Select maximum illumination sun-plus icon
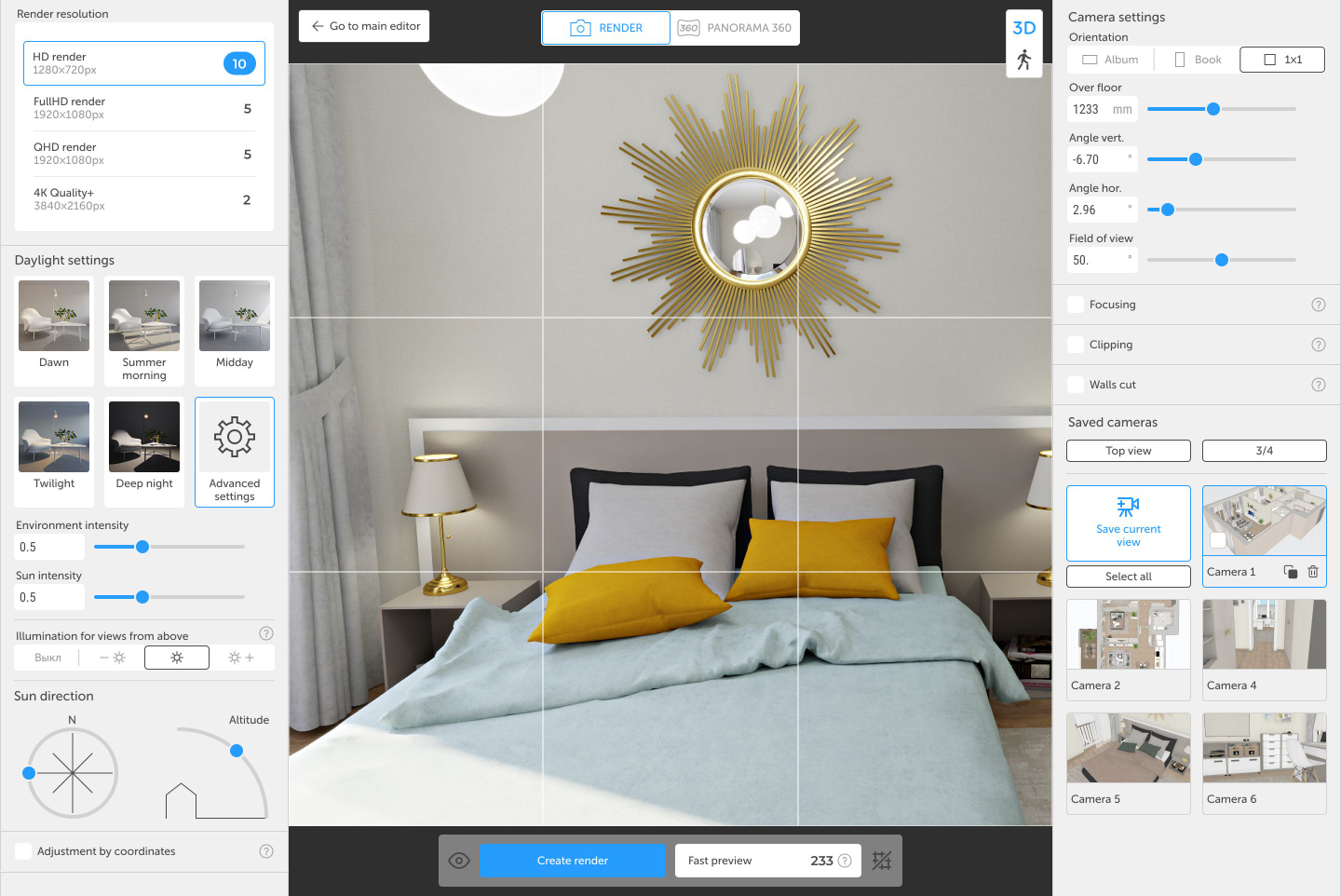 click(241, 658)
